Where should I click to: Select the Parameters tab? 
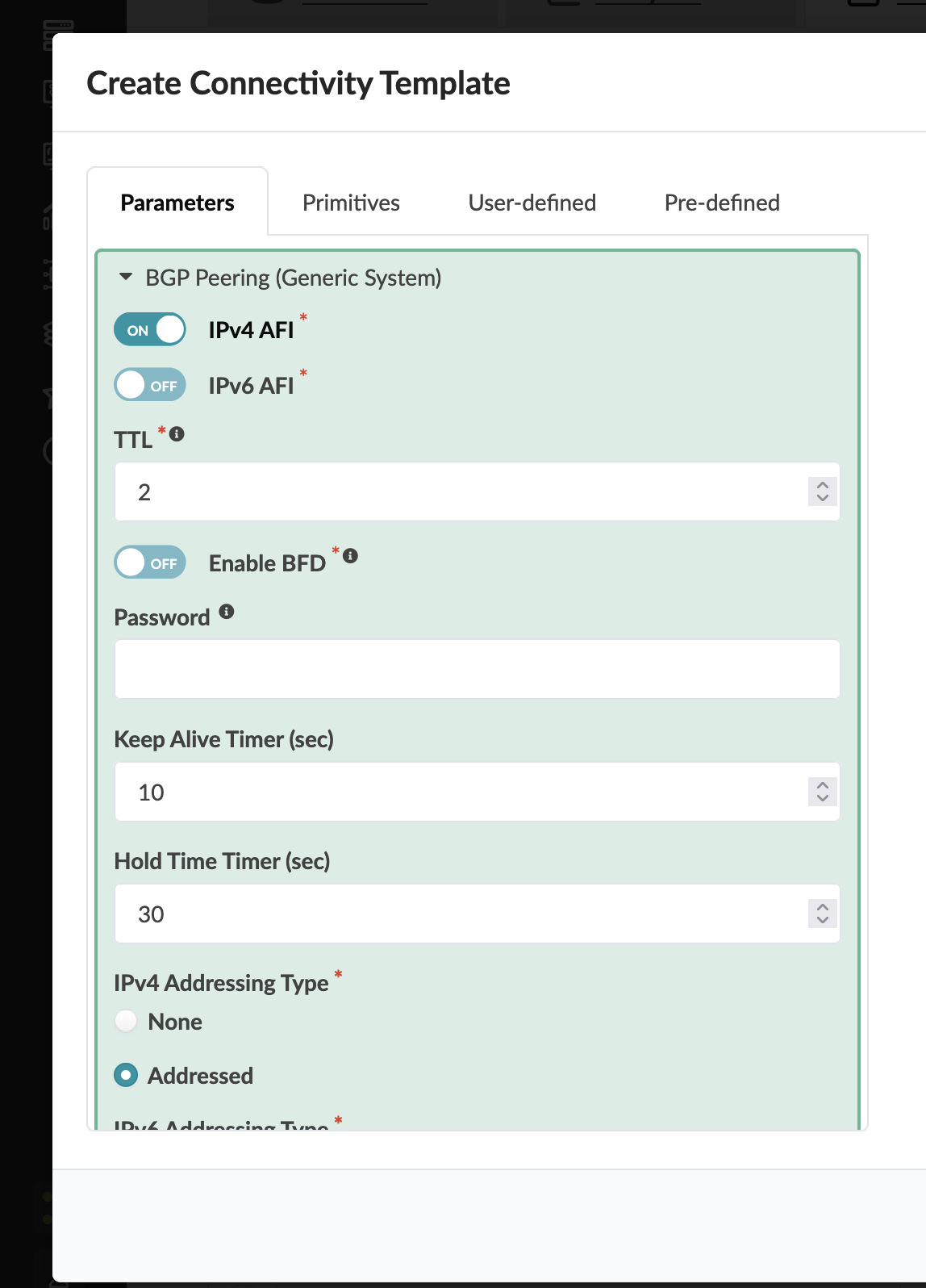[x=177, y=203]
